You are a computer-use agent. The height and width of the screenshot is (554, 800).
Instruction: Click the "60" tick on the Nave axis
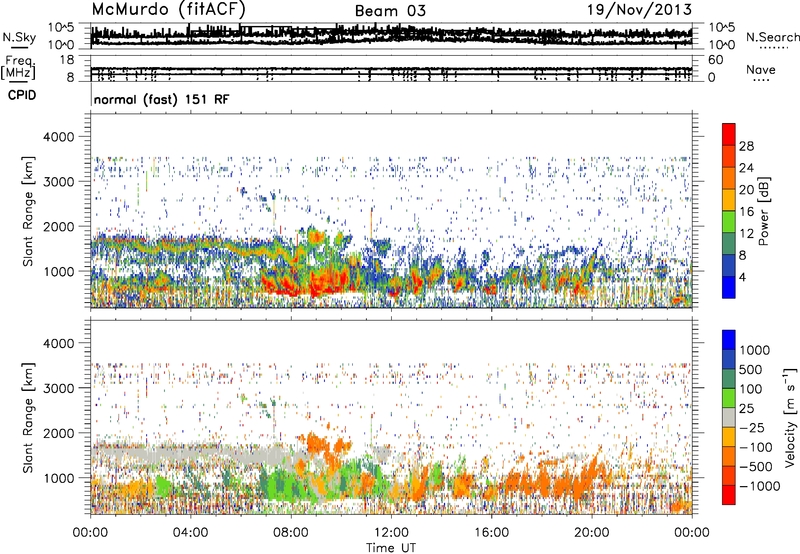tap(715, 60)
